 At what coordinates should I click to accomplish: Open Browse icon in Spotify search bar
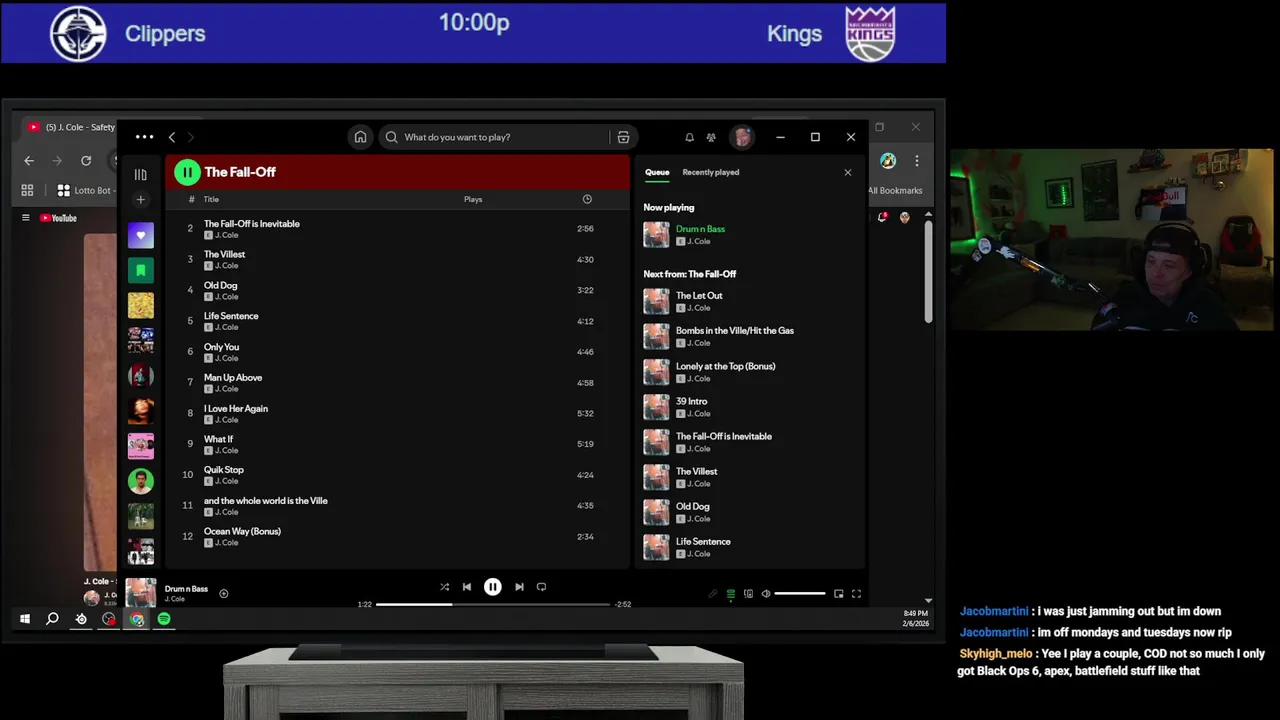[623, 137]
